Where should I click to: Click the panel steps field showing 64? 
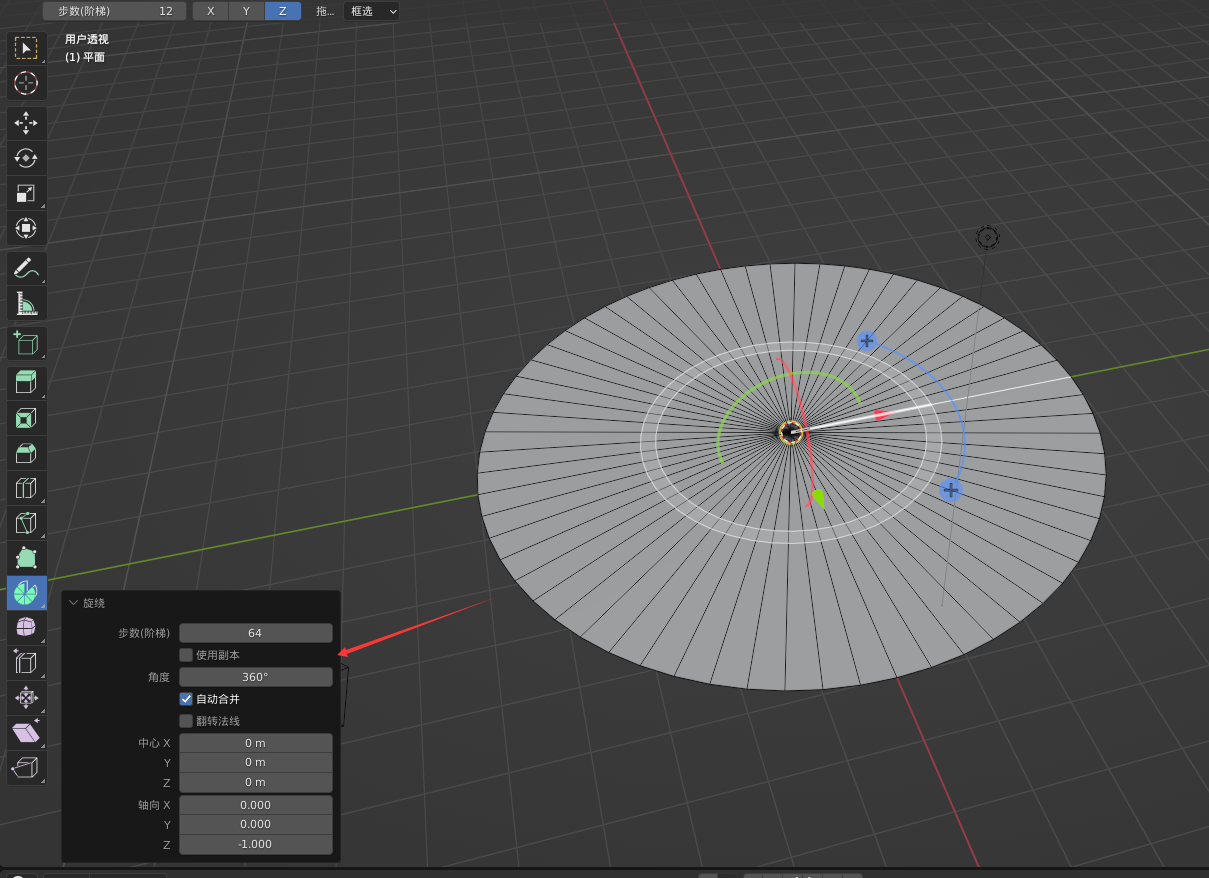[x=256, y=633]
